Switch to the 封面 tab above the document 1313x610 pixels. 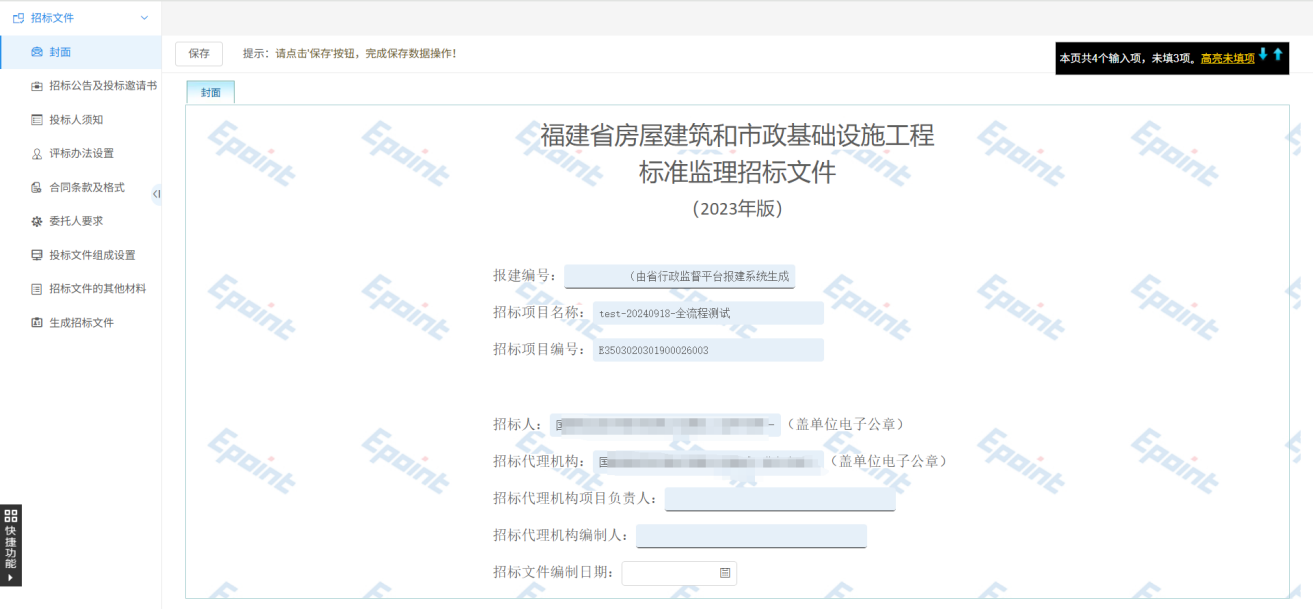(x=210, y=92)
